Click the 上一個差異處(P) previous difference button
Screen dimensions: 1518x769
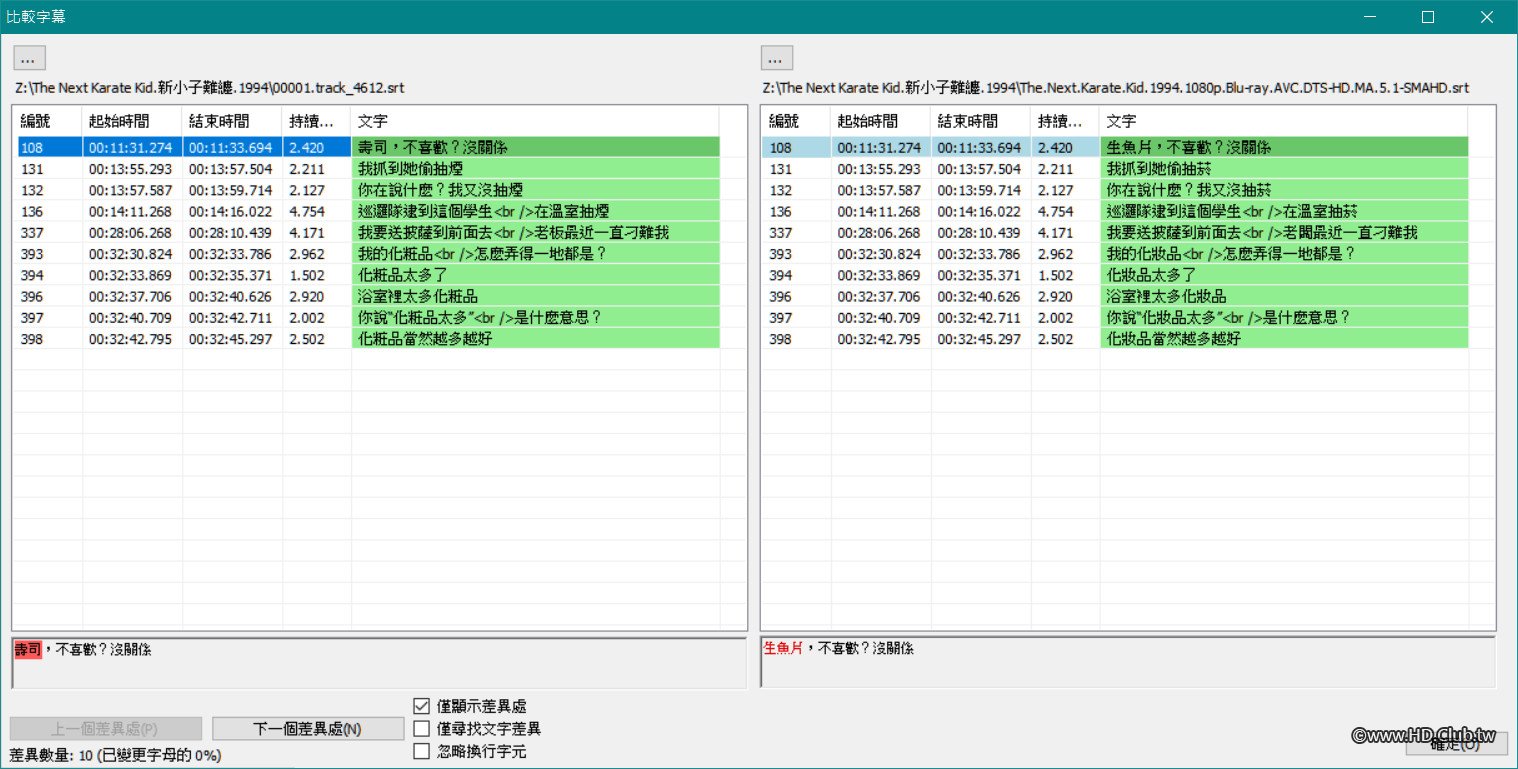click(x=106, y=729)
